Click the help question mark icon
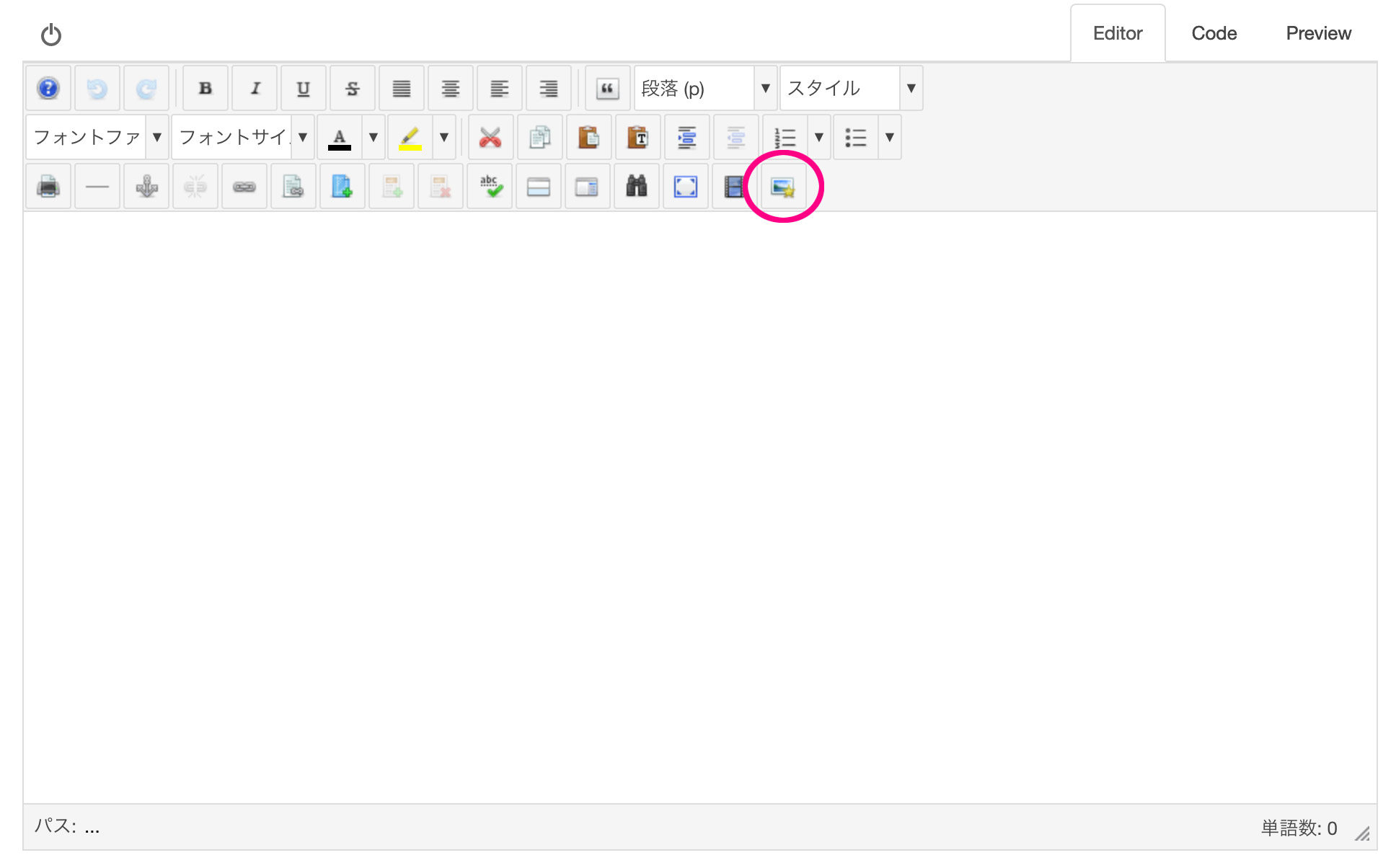Image resolution: width=1396 pixels, height=868 pixels. click(x=48, y=89)
